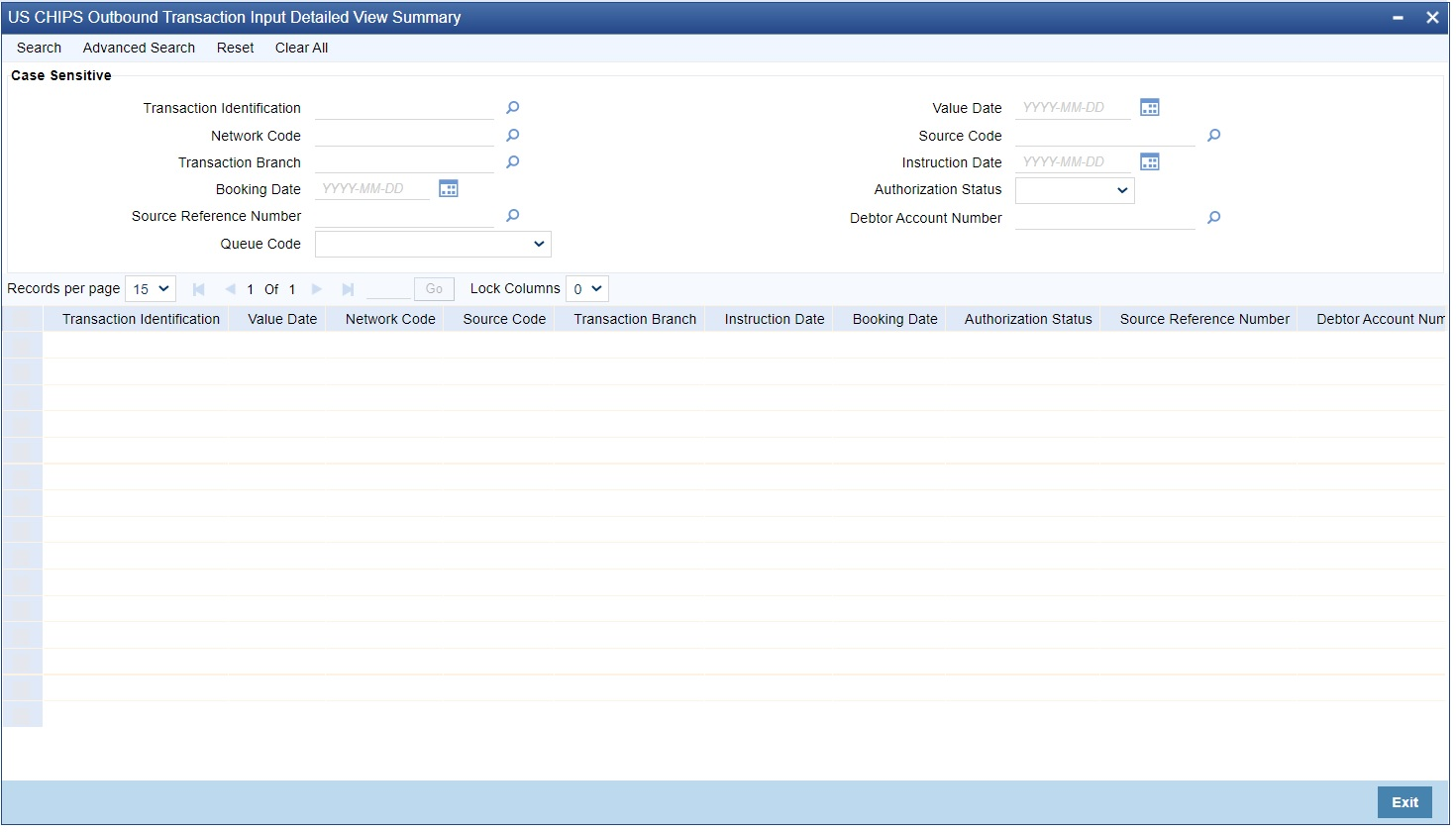
Task: Click Reset in the toolbar
Action: click(235, 48)
